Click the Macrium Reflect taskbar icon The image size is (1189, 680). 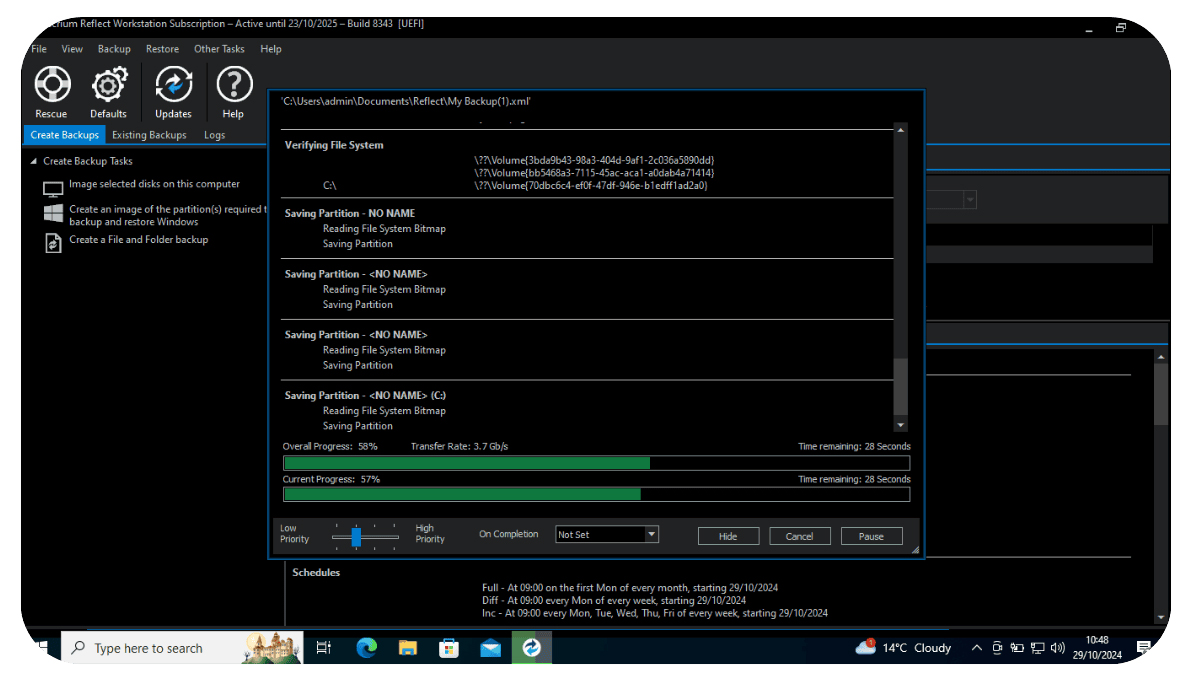531,648
